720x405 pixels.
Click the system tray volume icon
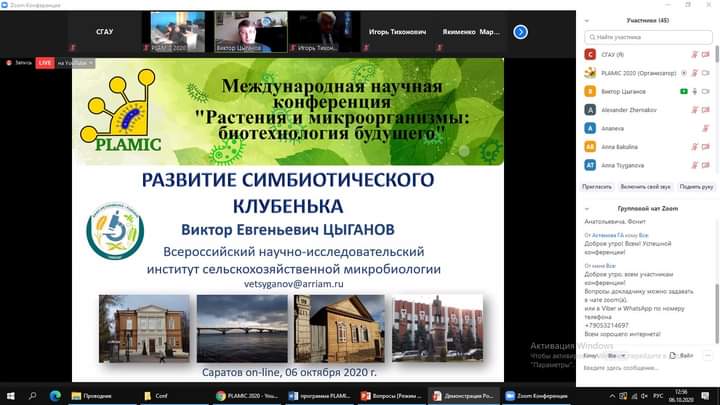point(645,396)
